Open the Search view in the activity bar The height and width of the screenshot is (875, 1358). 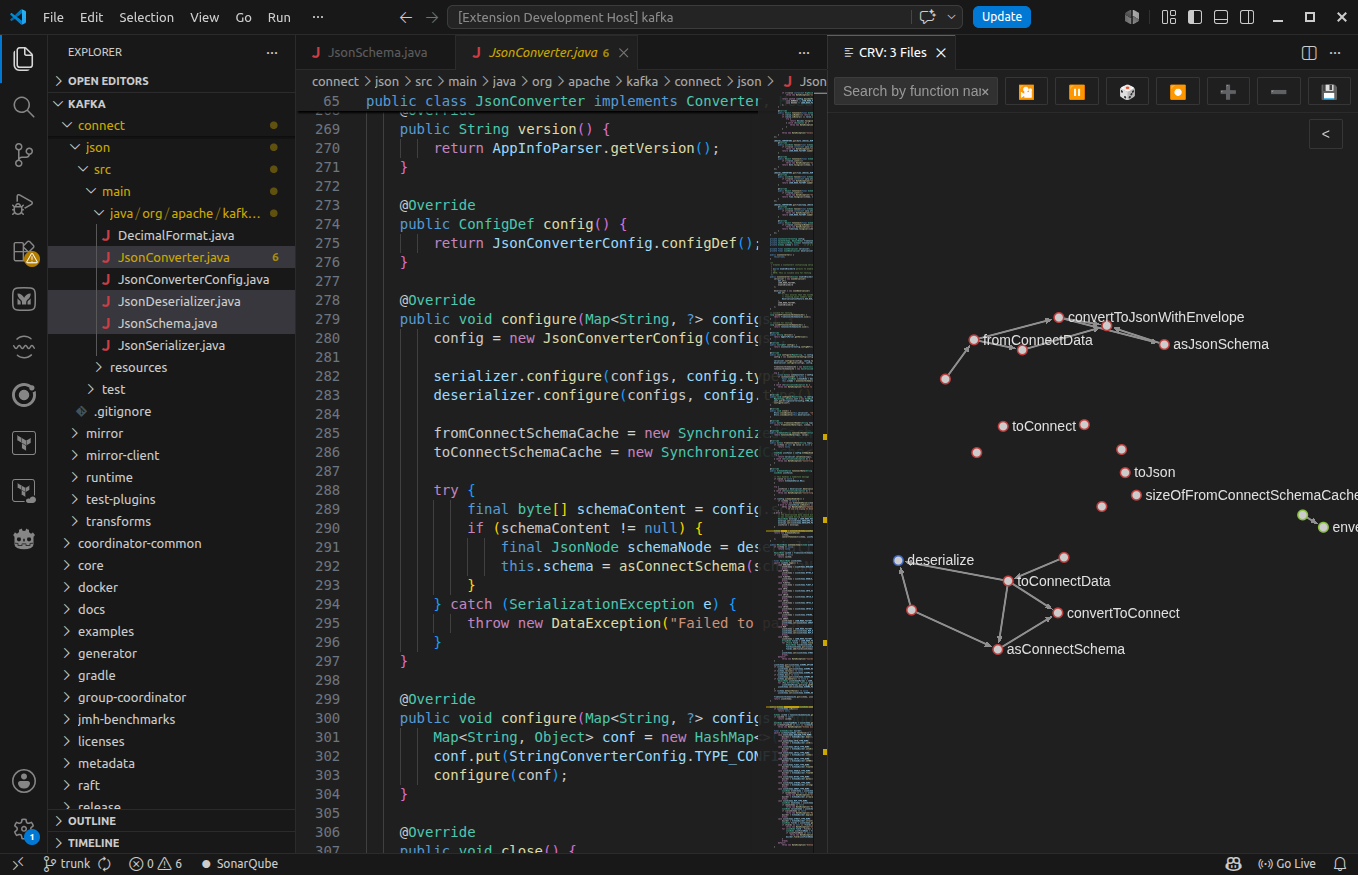[23, 107]
